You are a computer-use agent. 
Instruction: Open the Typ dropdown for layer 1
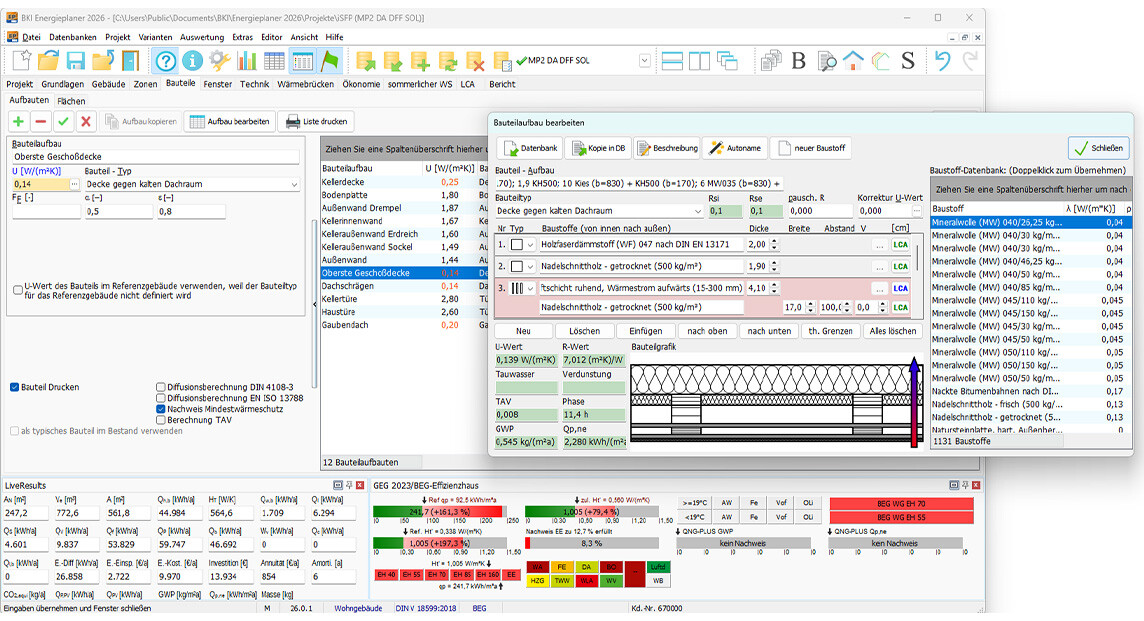(x=531, y=245)
